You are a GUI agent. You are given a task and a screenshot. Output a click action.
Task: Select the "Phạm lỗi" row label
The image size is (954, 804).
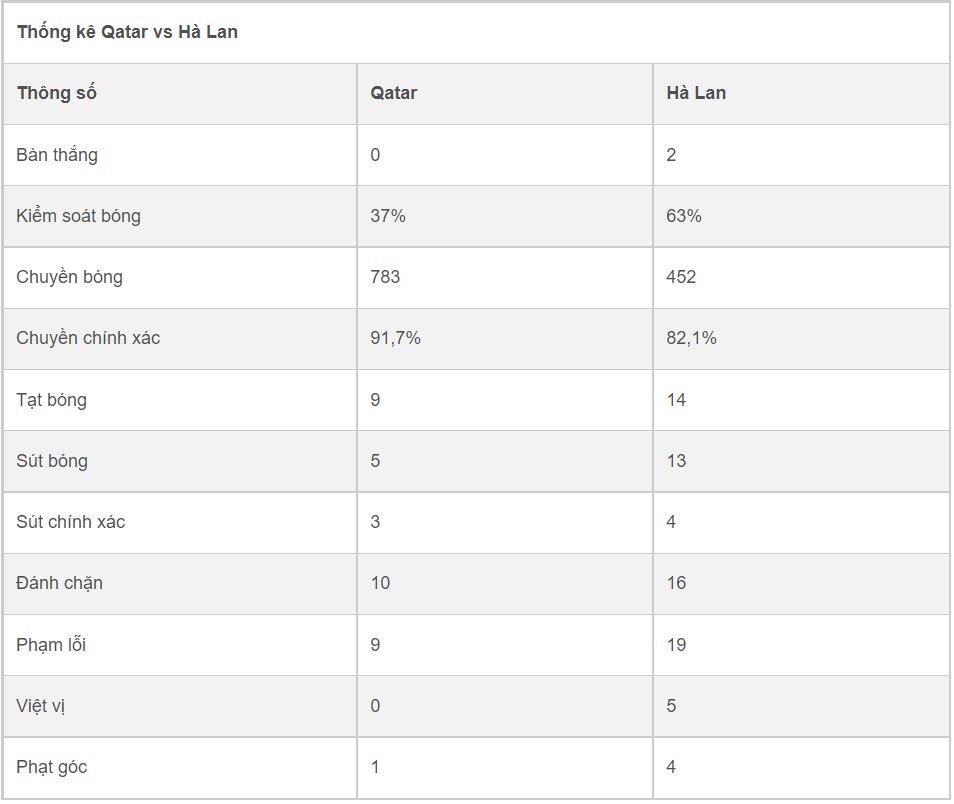tap(51, 645)
